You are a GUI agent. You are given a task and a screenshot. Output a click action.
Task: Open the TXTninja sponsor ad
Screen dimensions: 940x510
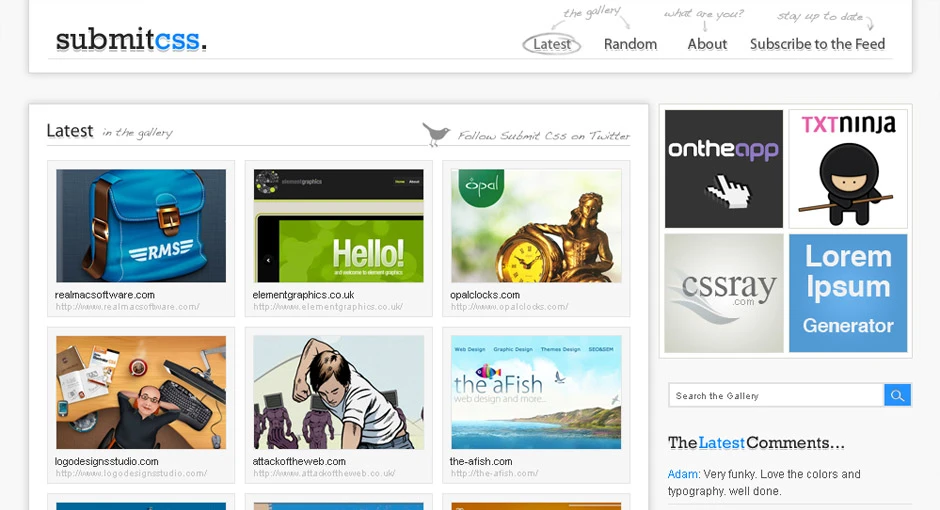(x=848, y=168)
